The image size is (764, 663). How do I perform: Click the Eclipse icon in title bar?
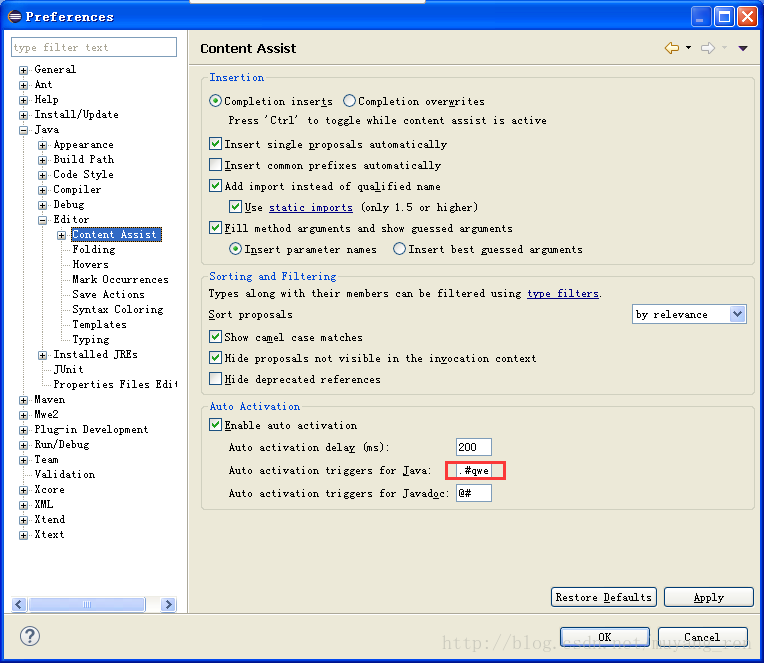click(x=14, y=16)
